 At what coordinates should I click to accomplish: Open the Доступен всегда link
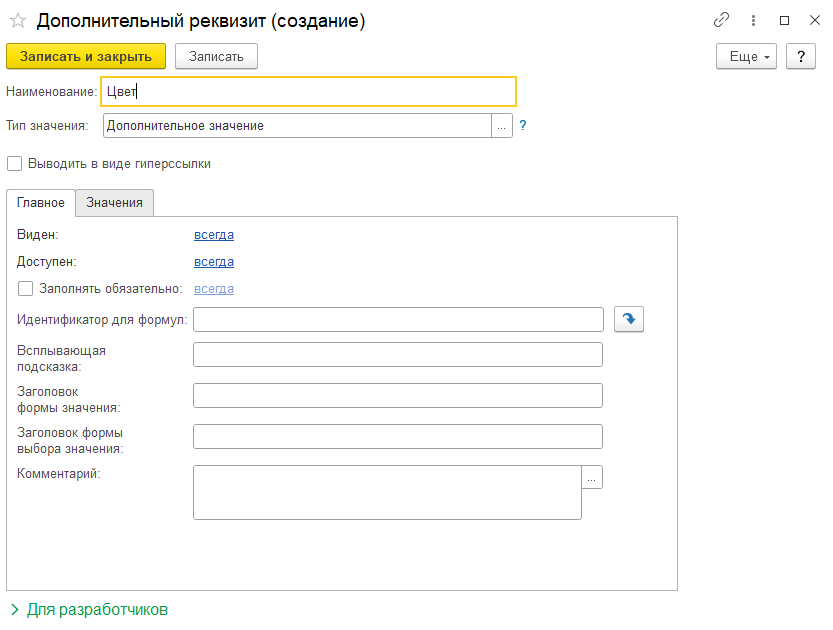click(214, 262)
